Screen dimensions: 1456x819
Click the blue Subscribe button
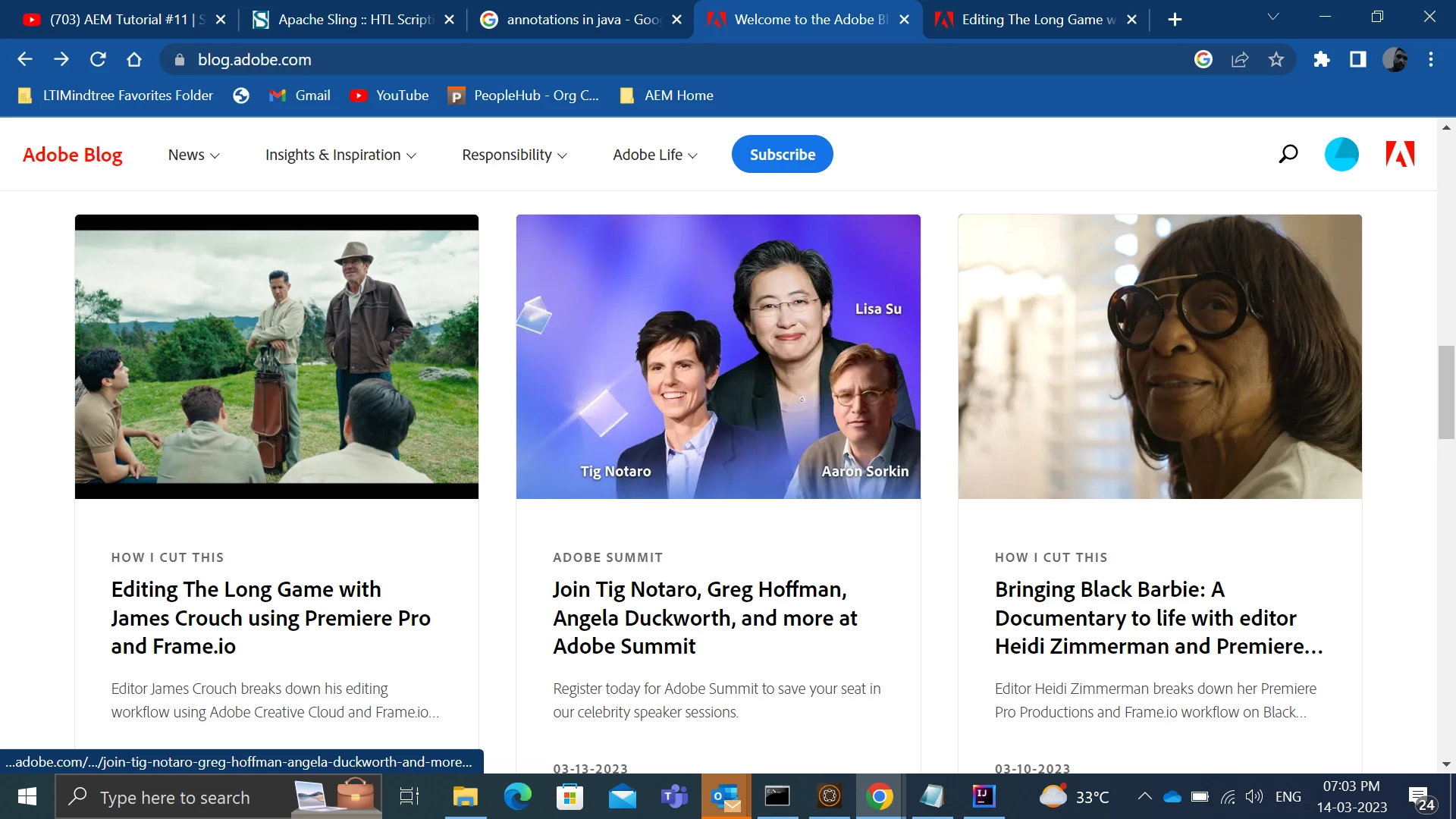coord(782,155)
